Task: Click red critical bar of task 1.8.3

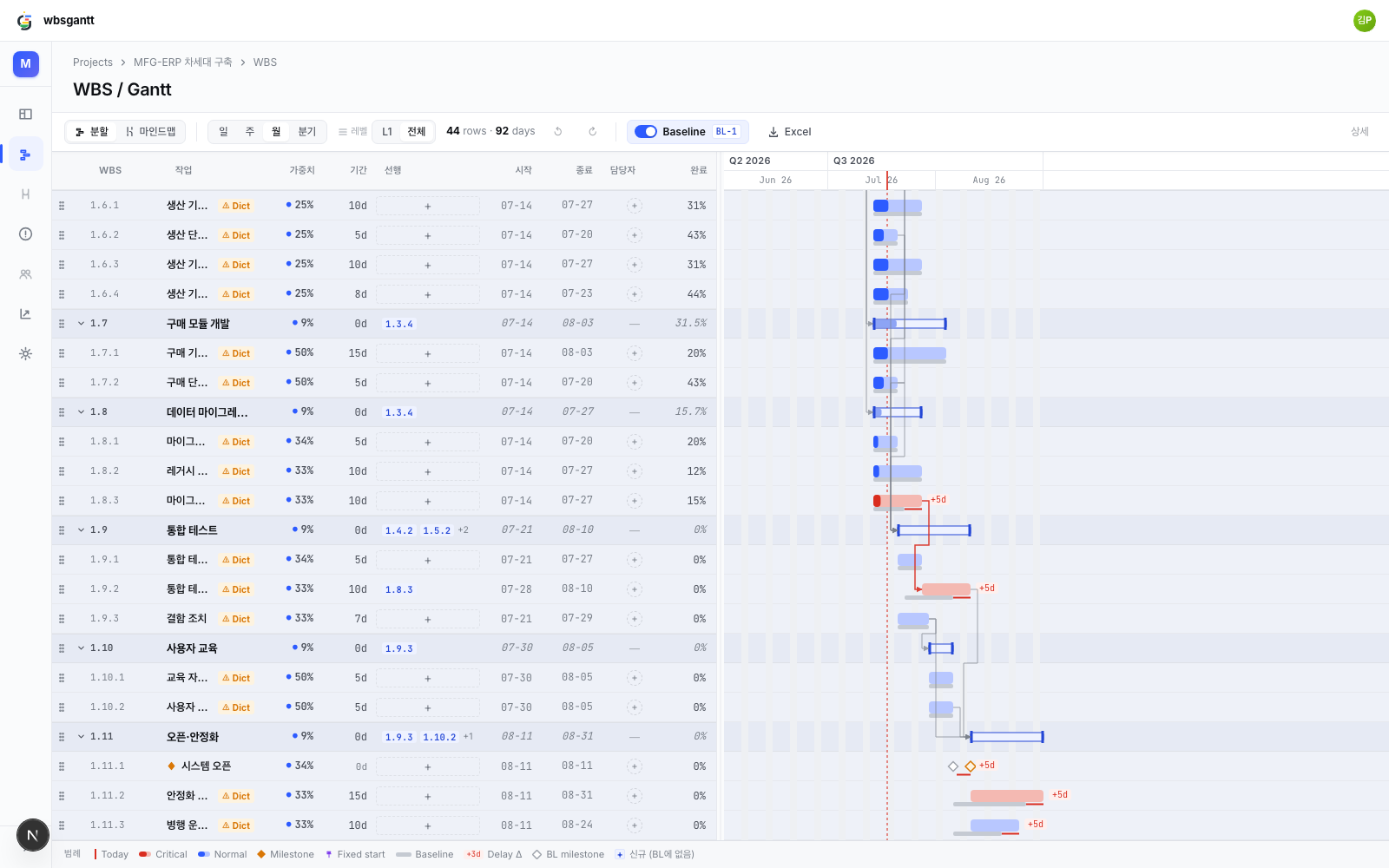Action: 898,501
